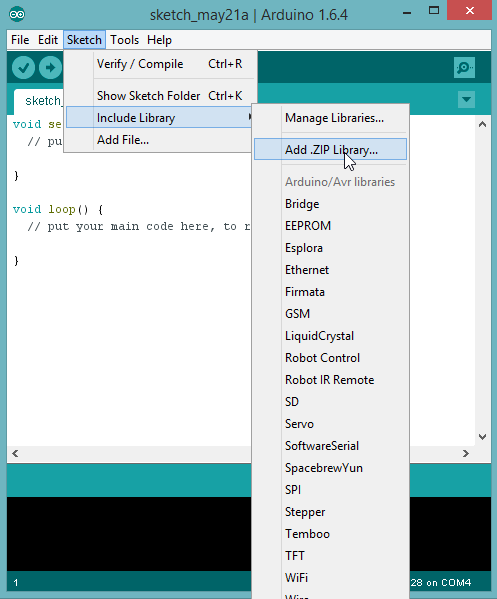The image size is (497, 599).
Task: Click the horizontal scroll right arrow
Action: coord(466,453)
